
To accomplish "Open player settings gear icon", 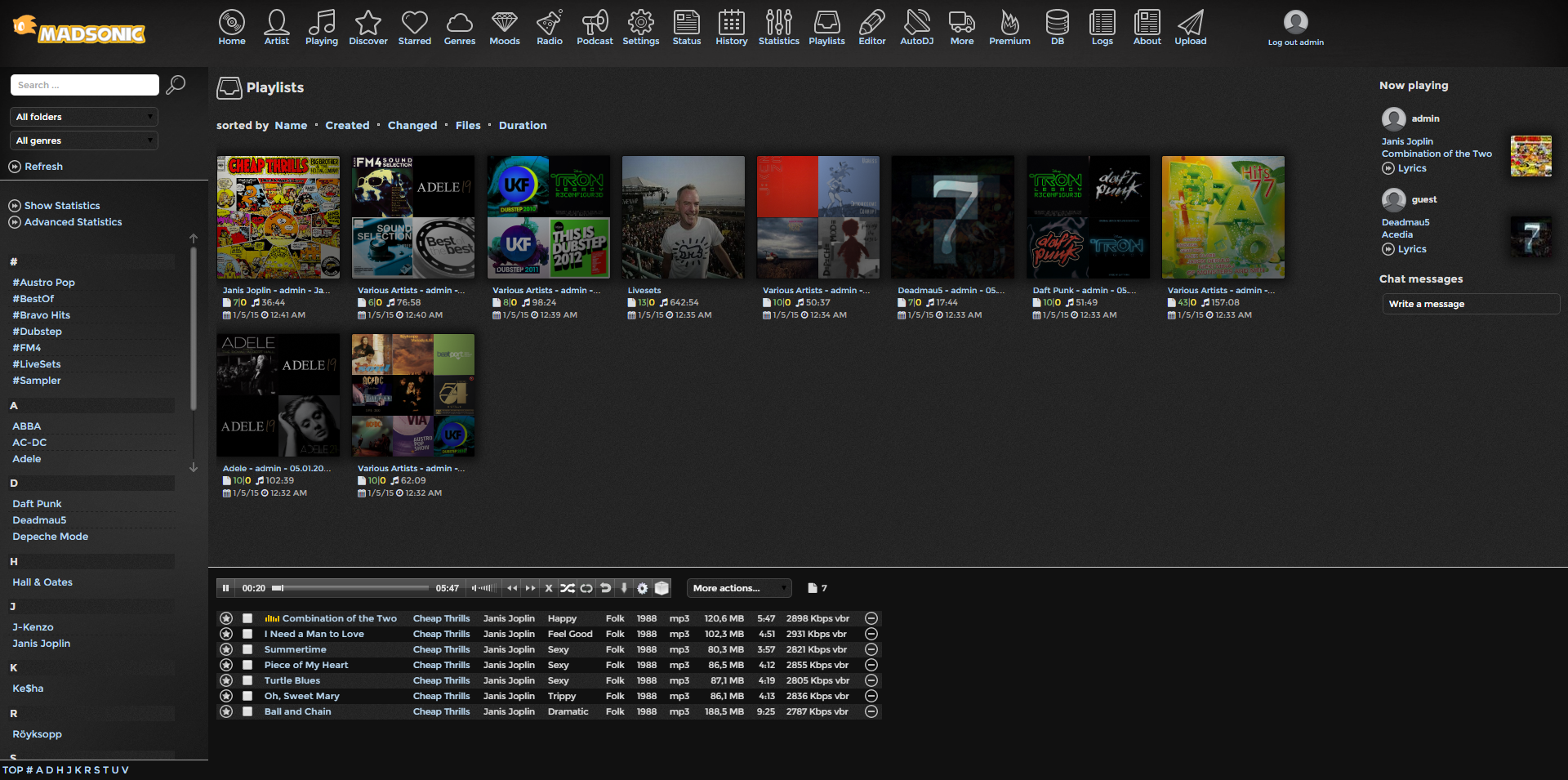I will [643, 588].
